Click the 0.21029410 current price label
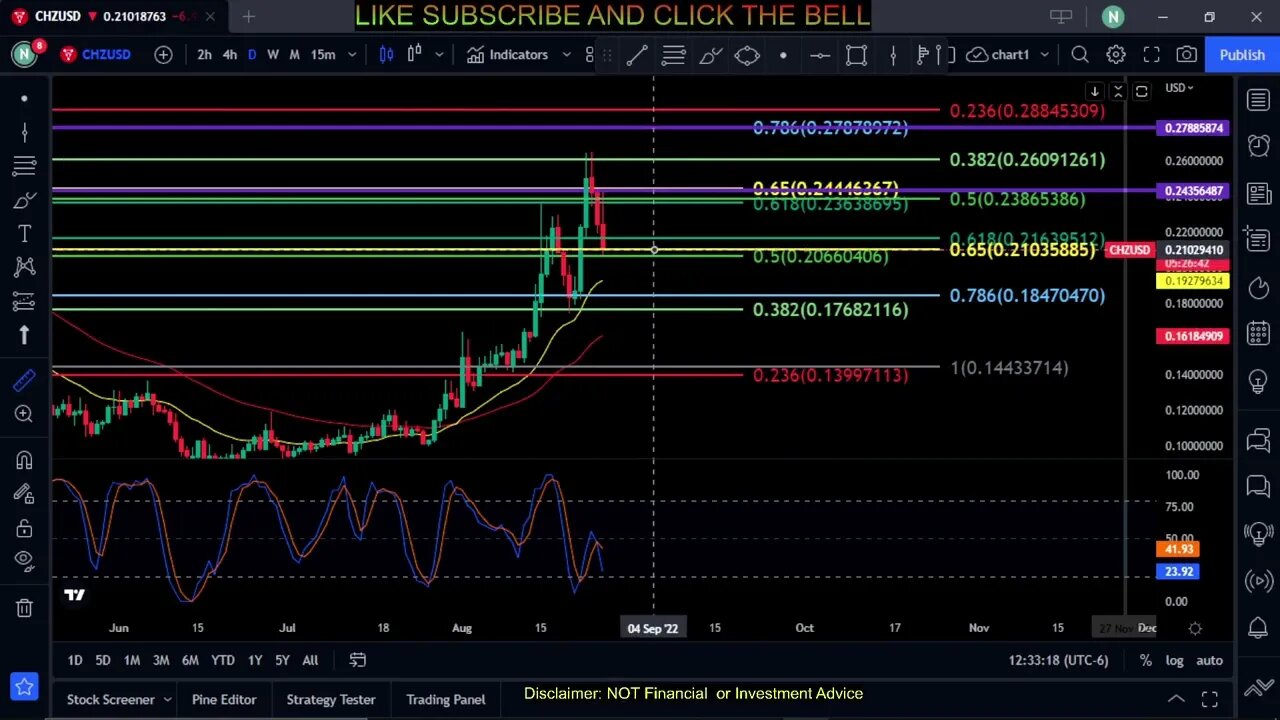This screenshot has height=720, width=1280. coord(1195,250)
